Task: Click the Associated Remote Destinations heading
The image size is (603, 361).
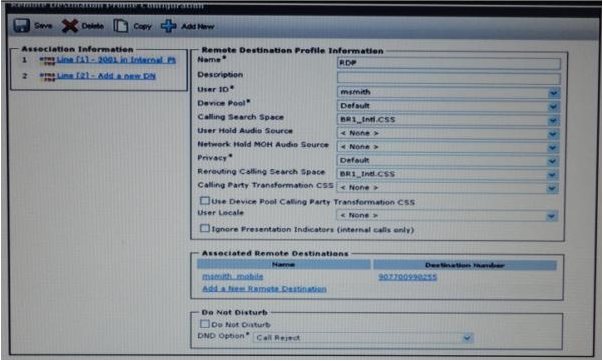Action: [275, 253]
